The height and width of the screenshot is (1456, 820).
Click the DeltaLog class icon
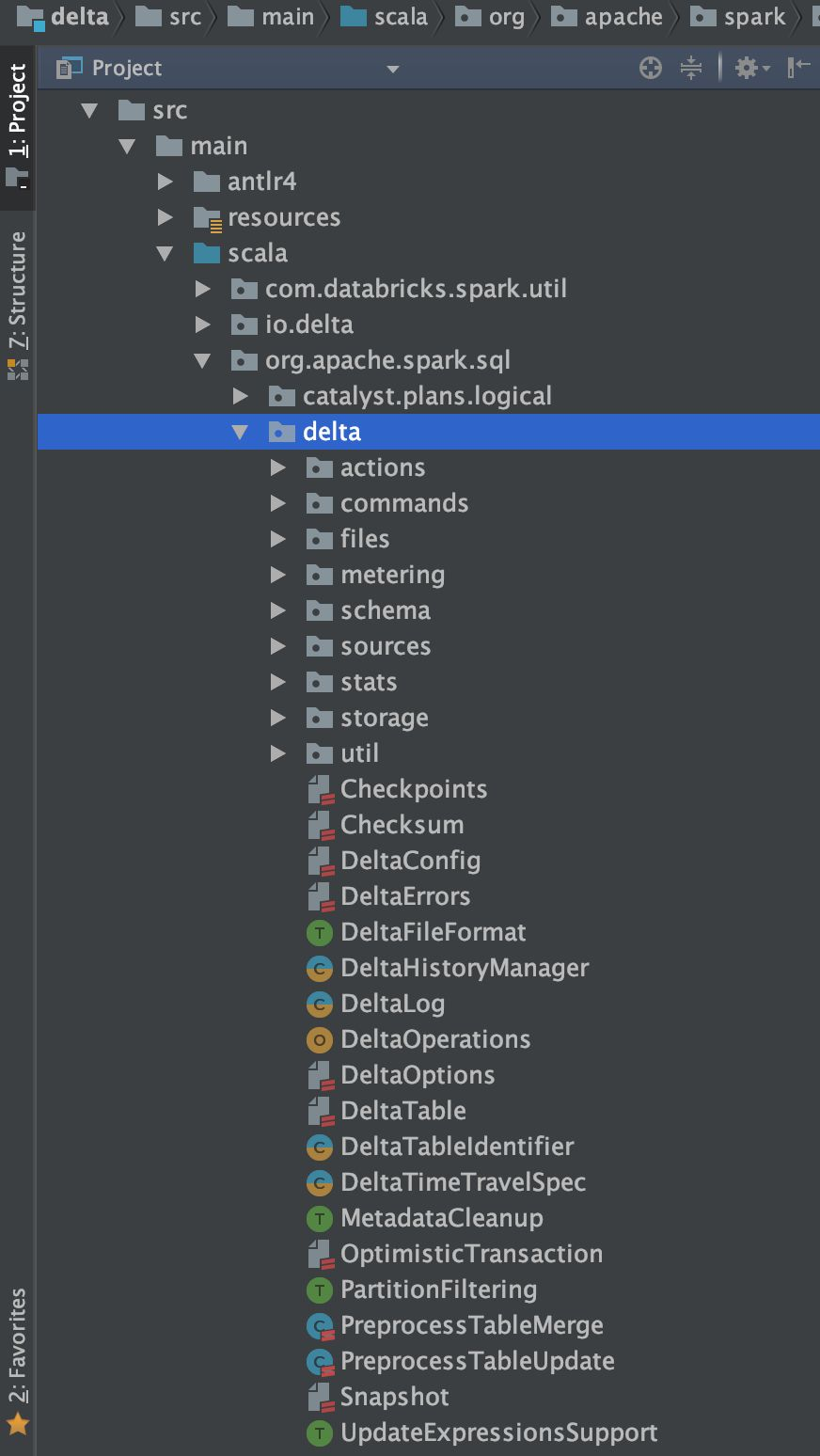pyautogui.click(x=320, y=1004)
